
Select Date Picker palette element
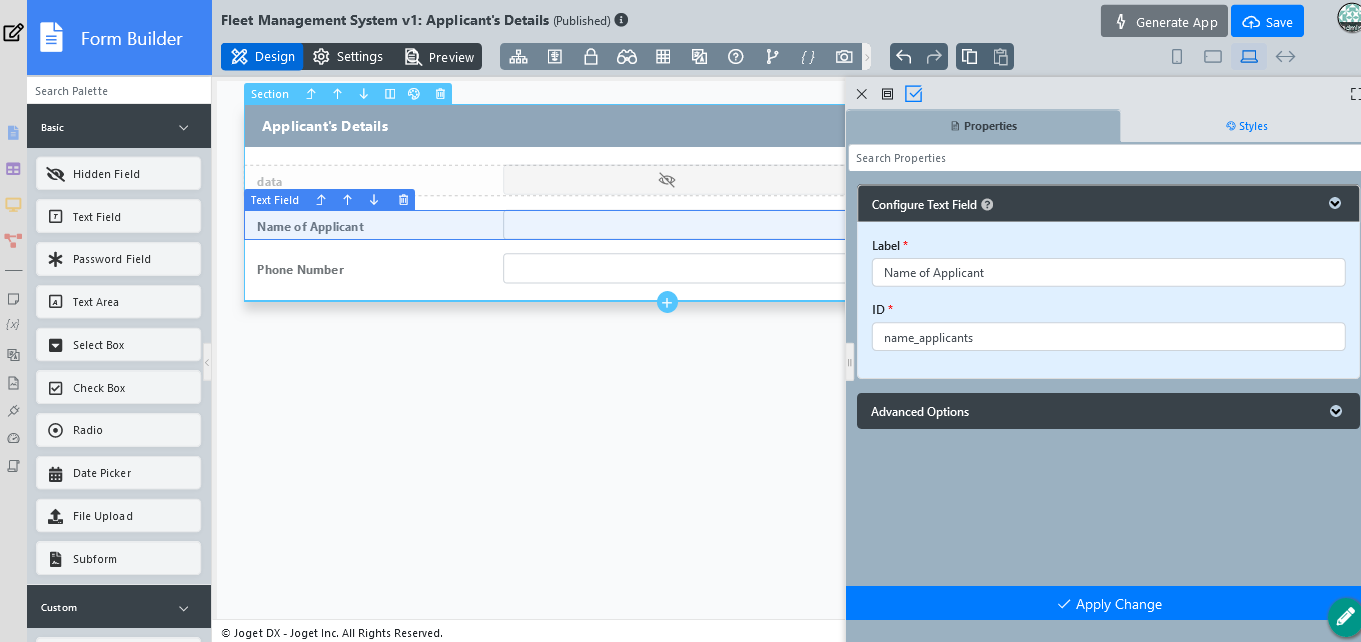[118, 473]
